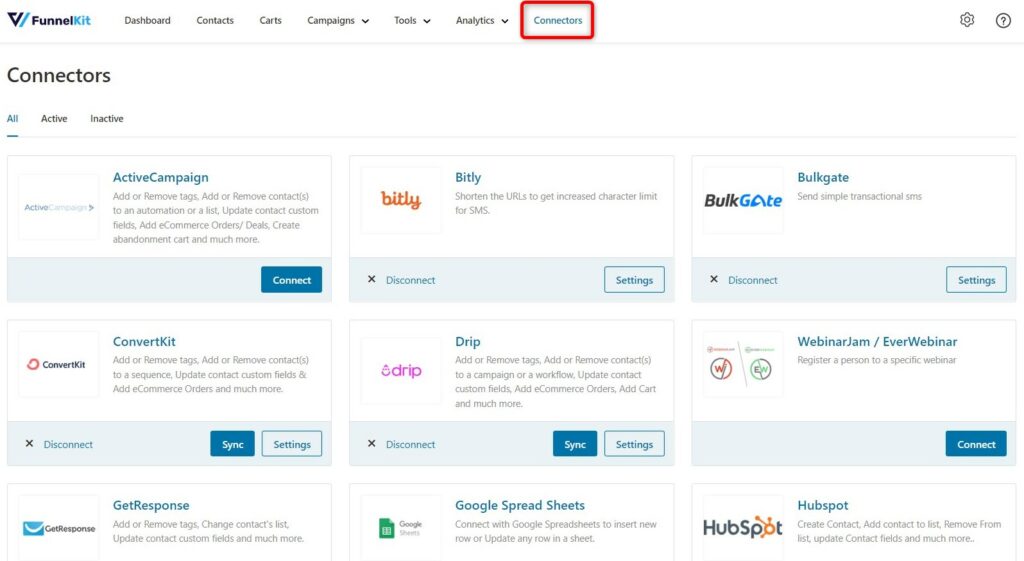Connect the ActiveCampaign connector
Screen dimensions: 1024x561
[291, 280]
